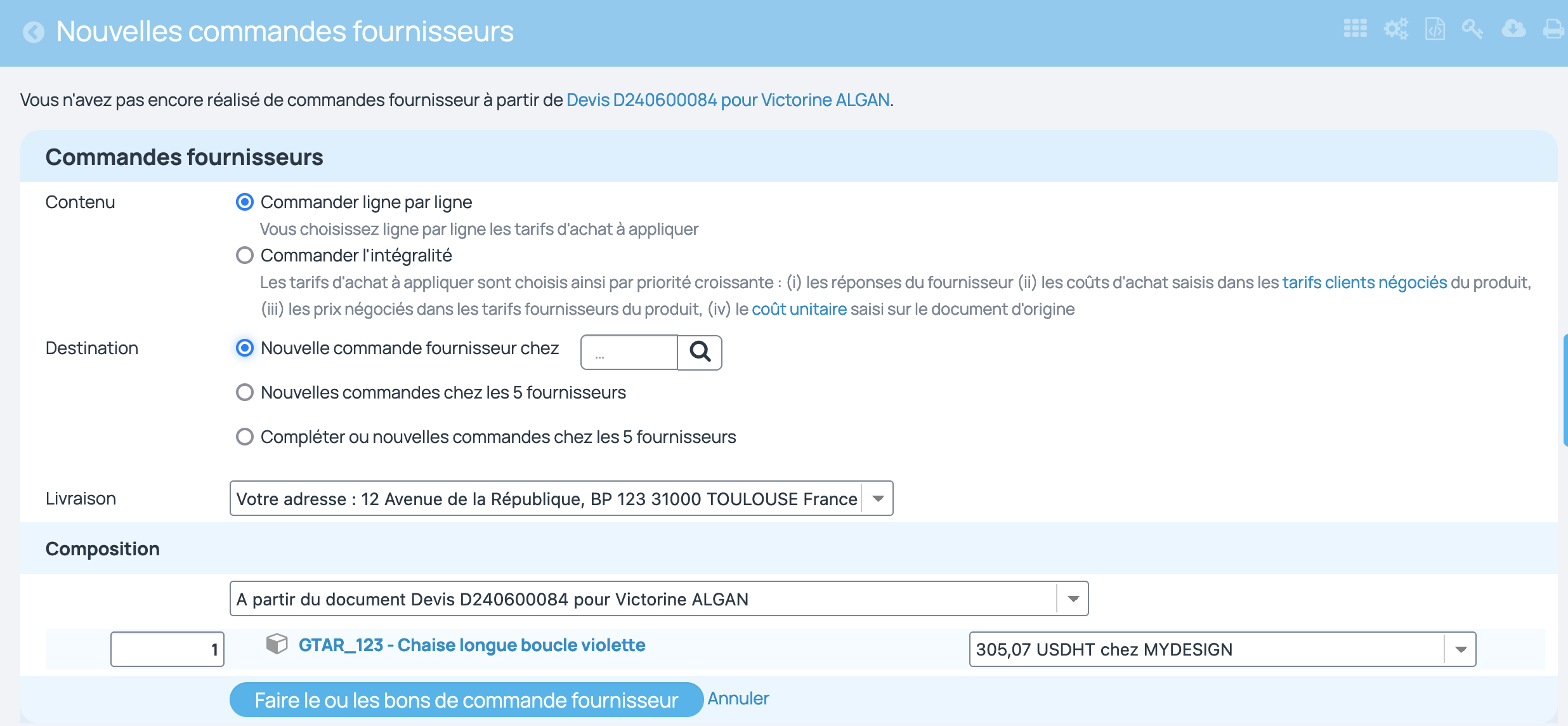The image size is (1568, 726).
Task: Open the apps grid menu
Action: 1356,29
